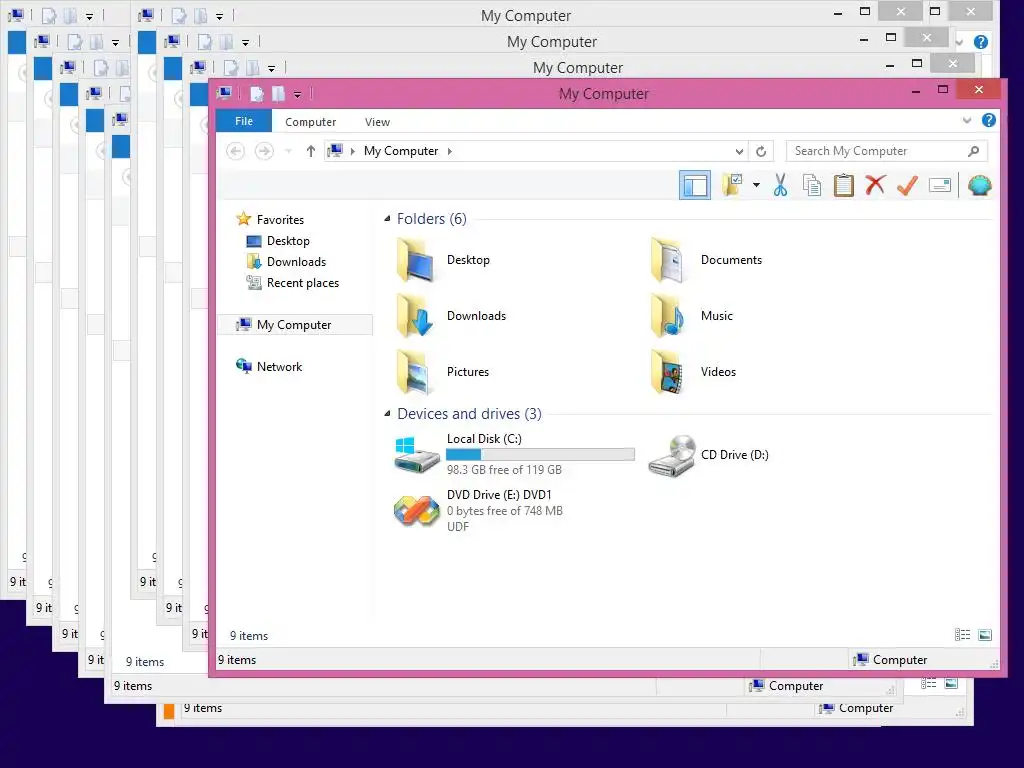
Task: Click the Copy pages icon
Action: tap(812, 185)
